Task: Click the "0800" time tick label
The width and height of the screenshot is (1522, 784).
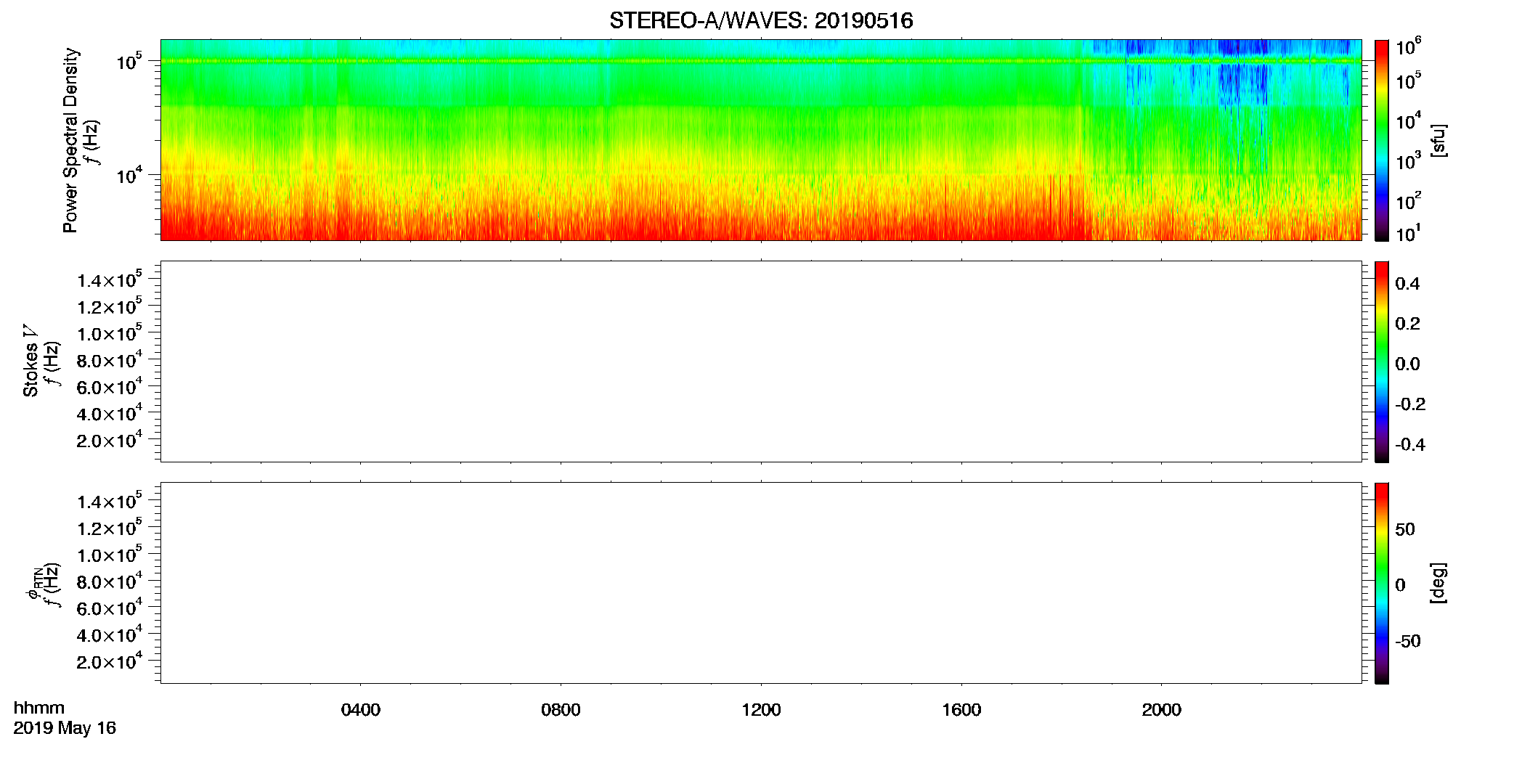Action: click(x=561, y=710)
